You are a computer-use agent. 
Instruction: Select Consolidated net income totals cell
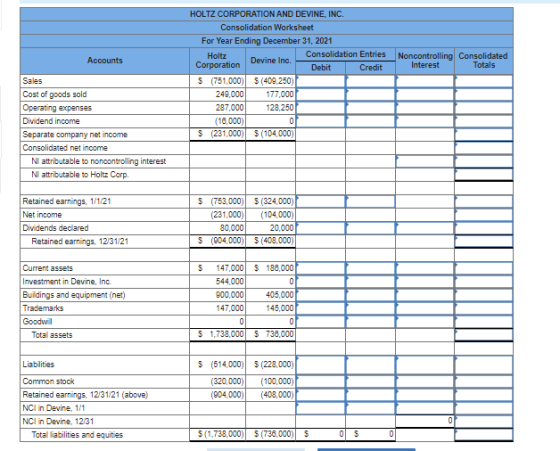(484, 148)
